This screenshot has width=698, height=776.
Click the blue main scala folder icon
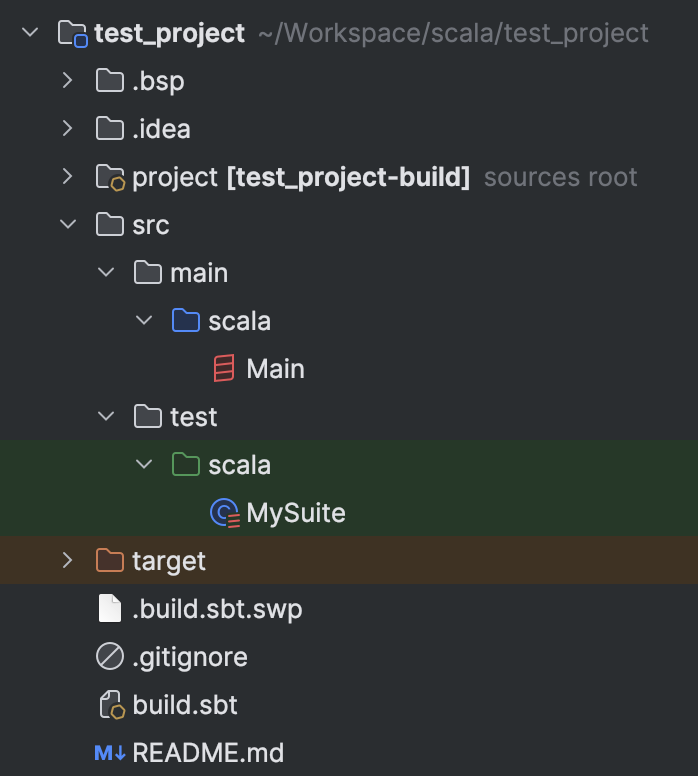(x=185, y=321)
